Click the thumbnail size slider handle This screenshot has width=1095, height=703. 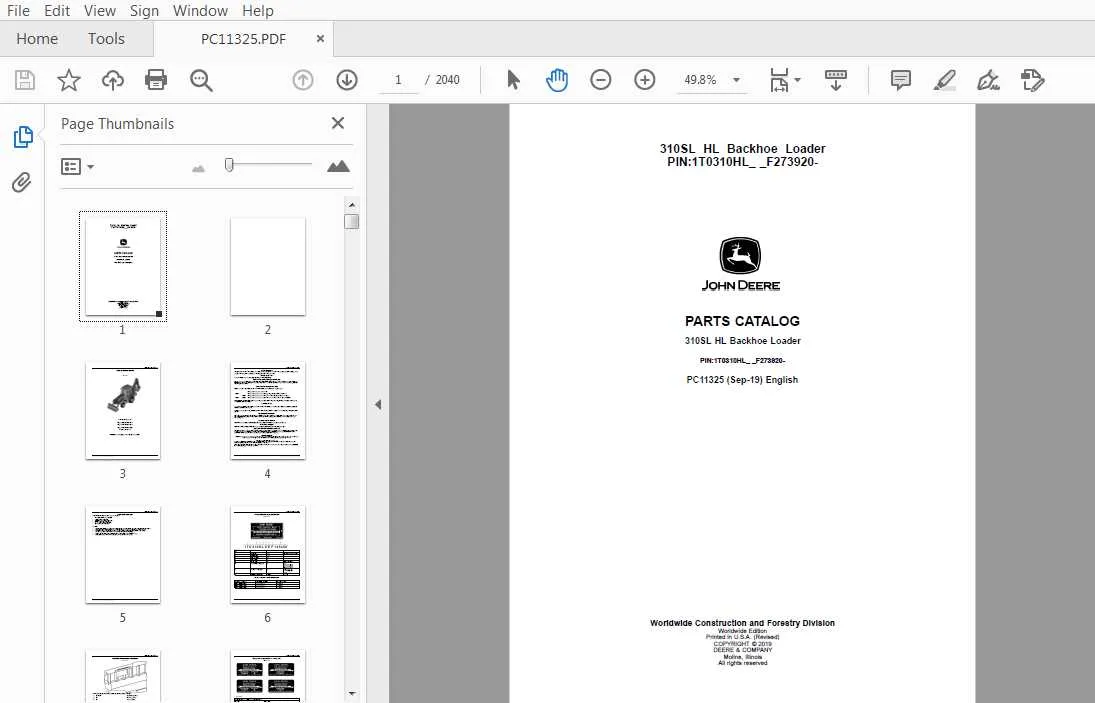229,165
